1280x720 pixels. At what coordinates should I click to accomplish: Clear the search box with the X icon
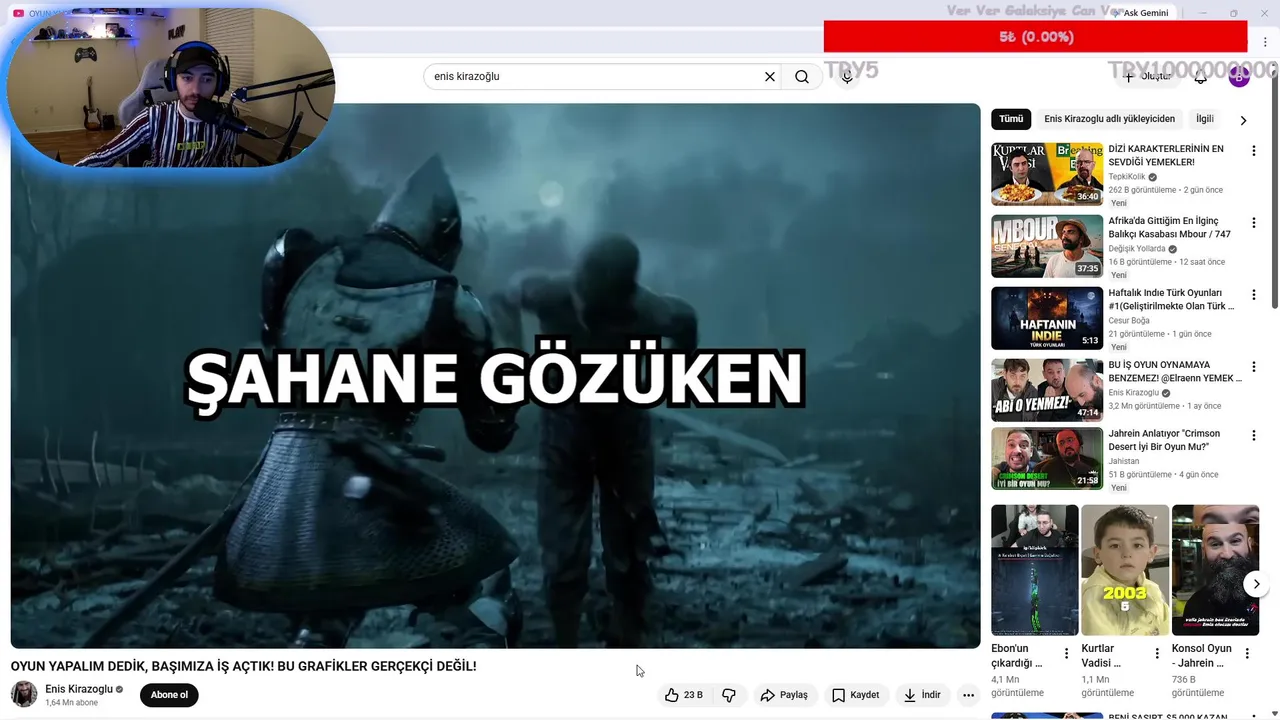[770, 77]
